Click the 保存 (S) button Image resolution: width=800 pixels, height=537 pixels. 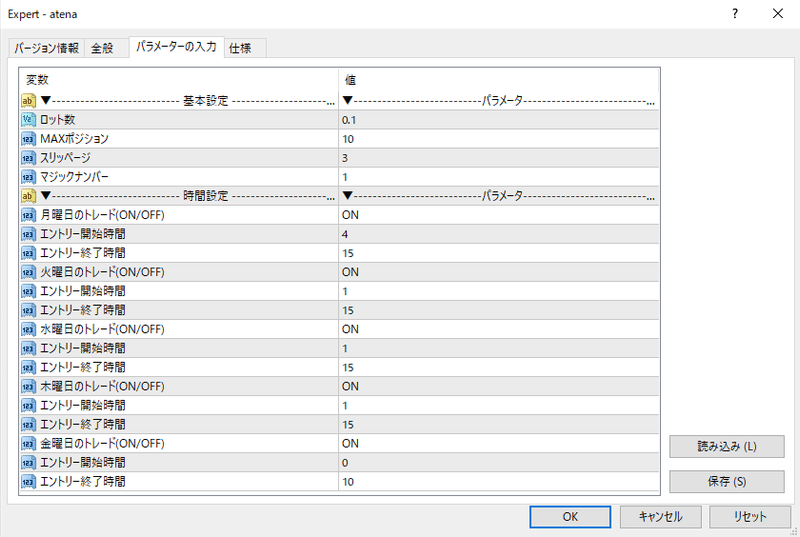click(727, 481)
